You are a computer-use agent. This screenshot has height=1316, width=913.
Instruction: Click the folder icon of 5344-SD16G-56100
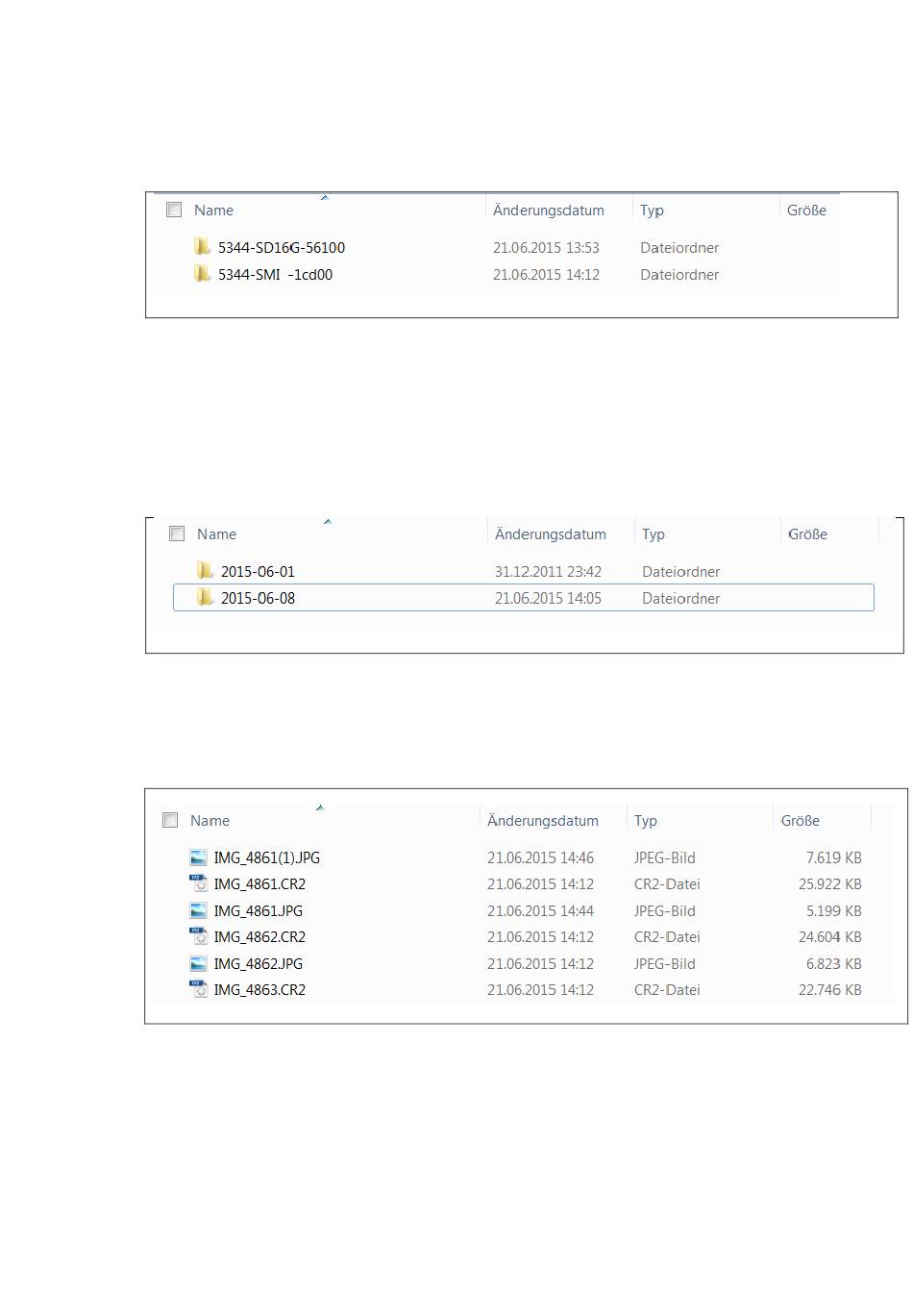(x=202, y=247)
